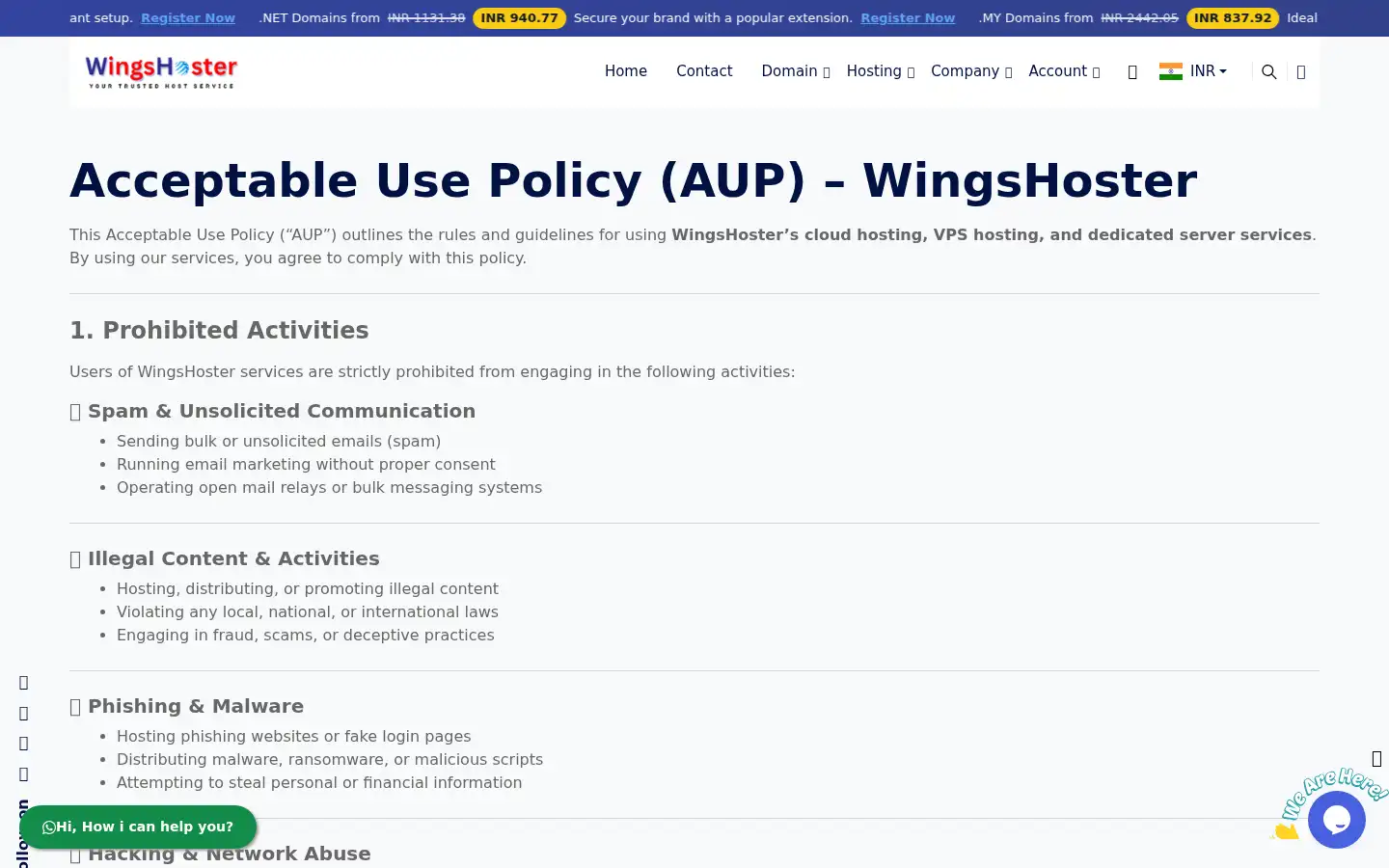
Task: Click the '1. Prohibited Activities' heading
Action: (219, 330)
